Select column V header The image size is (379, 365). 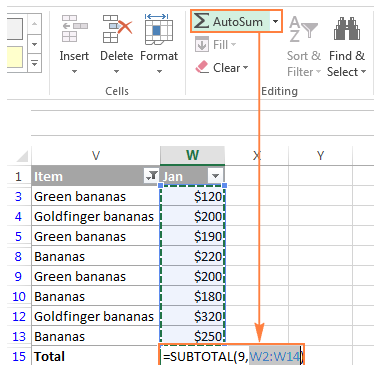click(96, 155)
